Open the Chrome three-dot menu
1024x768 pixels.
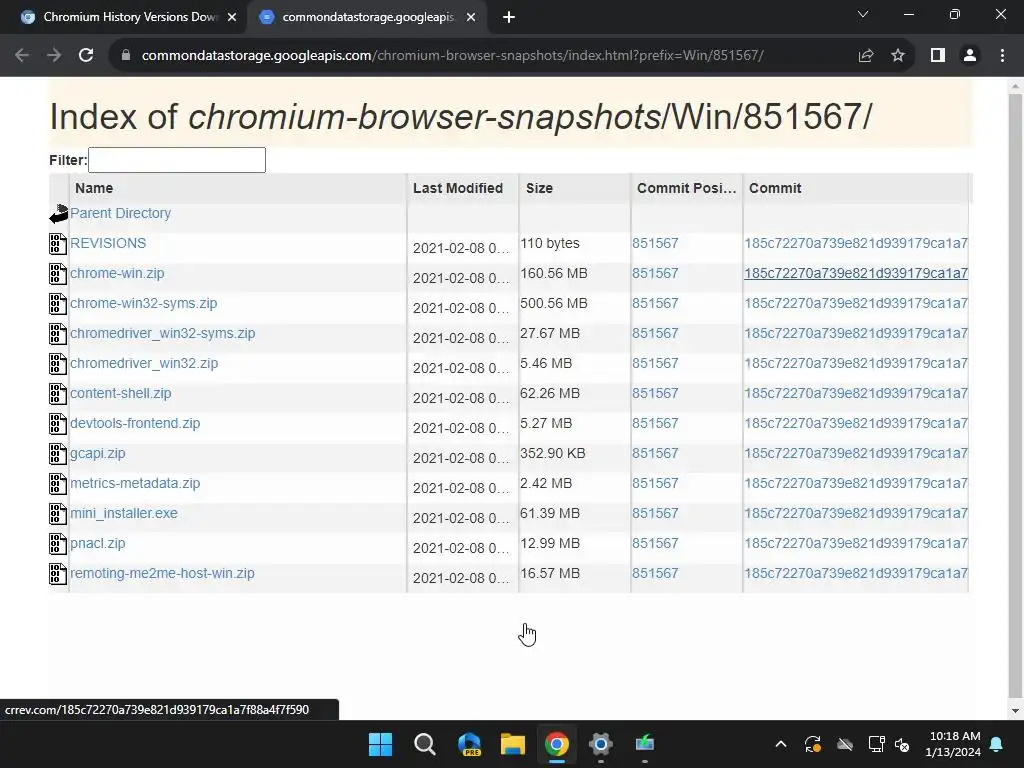(x=1002, y=56)
